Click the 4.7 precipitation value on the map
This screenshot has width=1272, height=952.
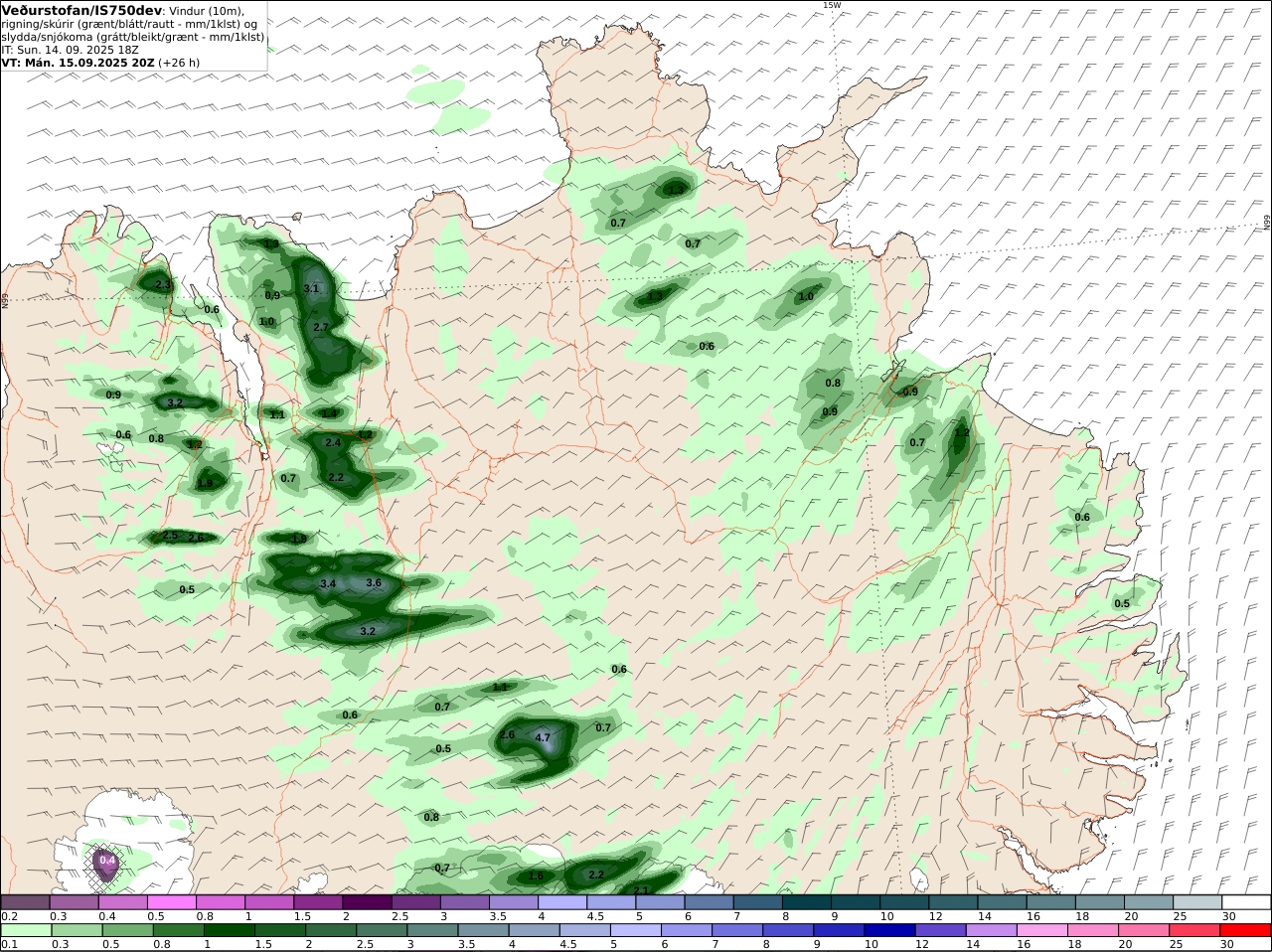coord(543,737)
